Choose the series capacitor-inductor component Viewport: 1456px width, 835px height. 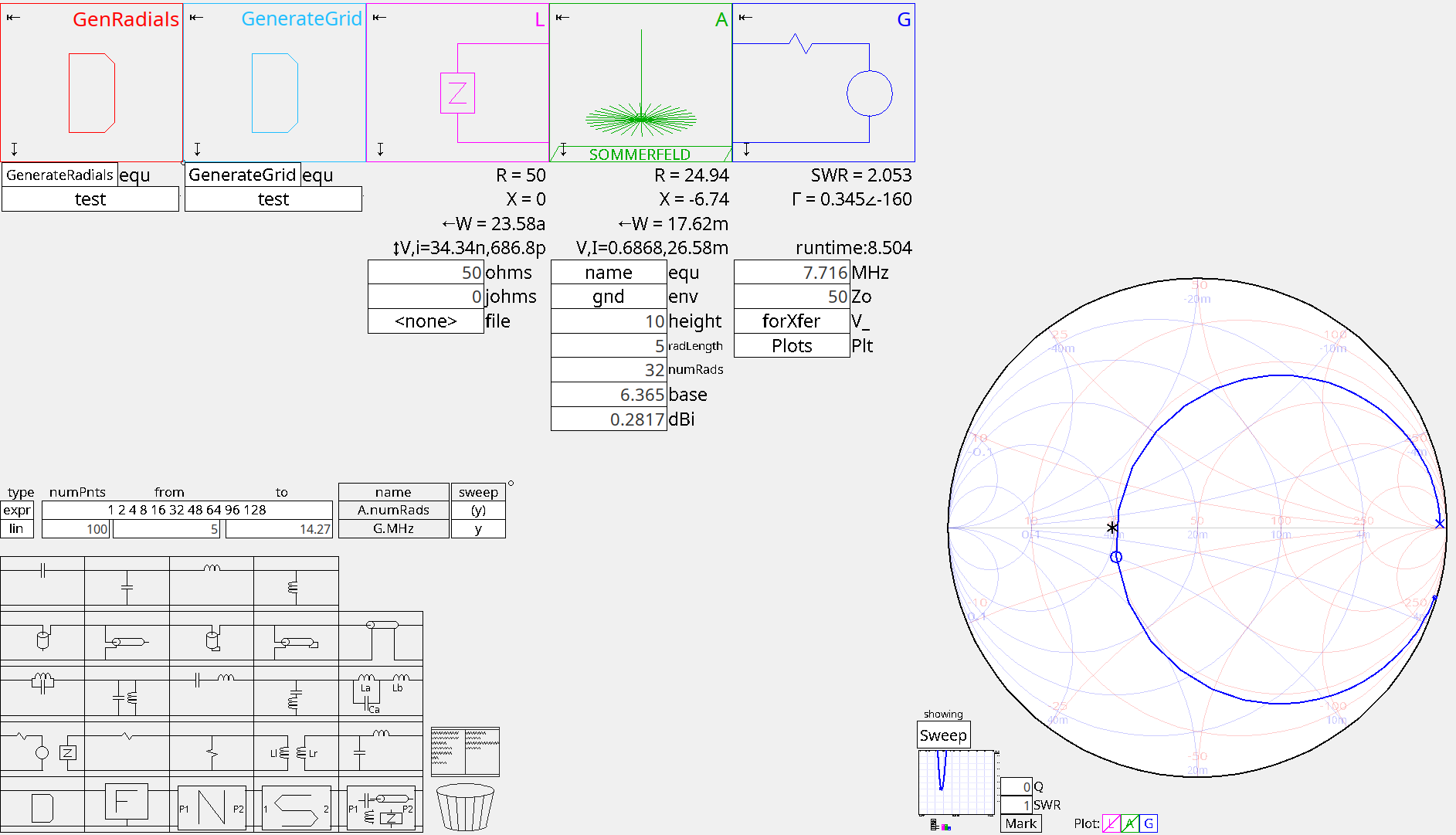(x=212, y=691)
